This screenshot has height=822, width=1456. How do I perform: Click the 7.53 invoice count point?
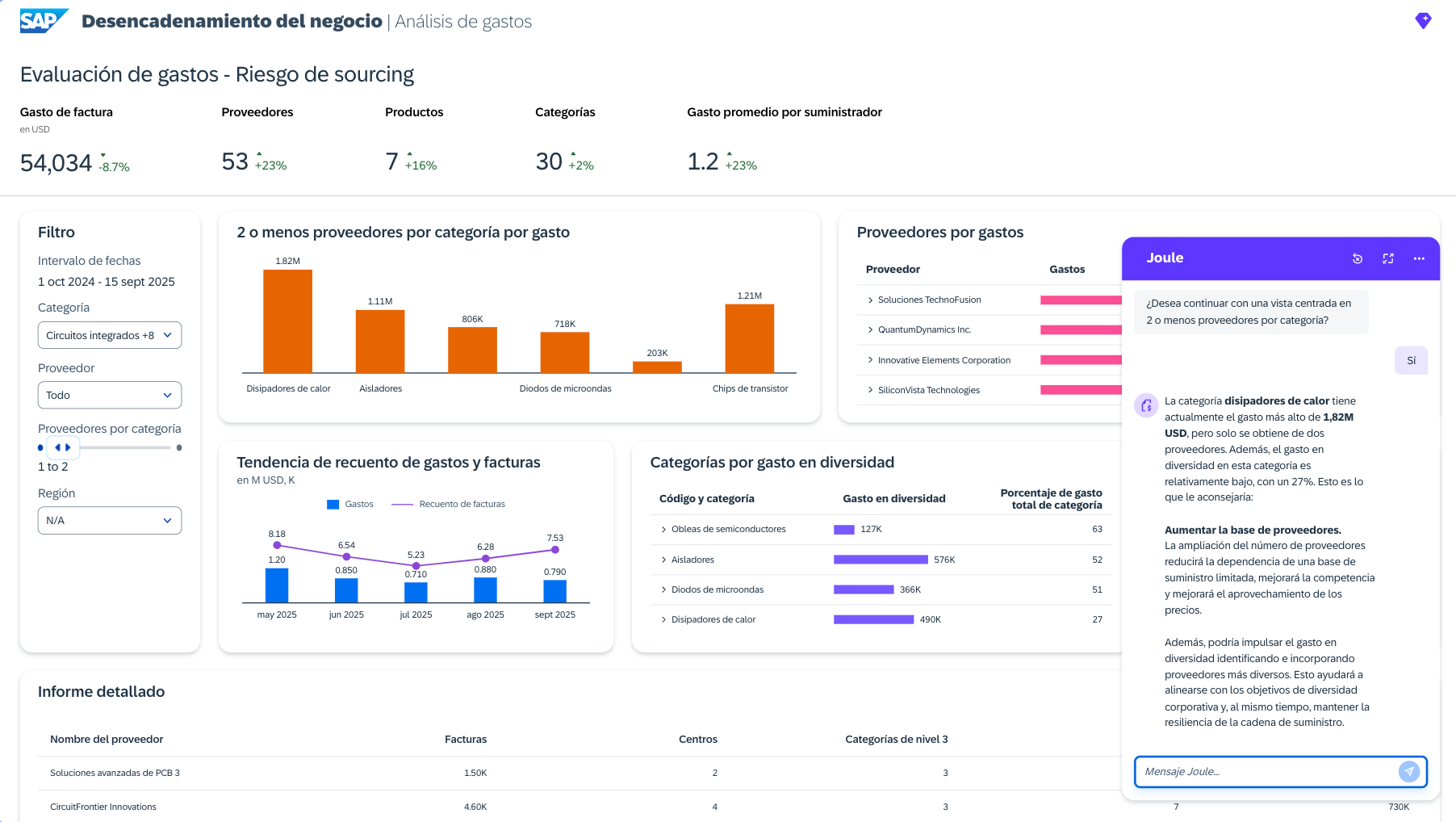tap(555, 550)
